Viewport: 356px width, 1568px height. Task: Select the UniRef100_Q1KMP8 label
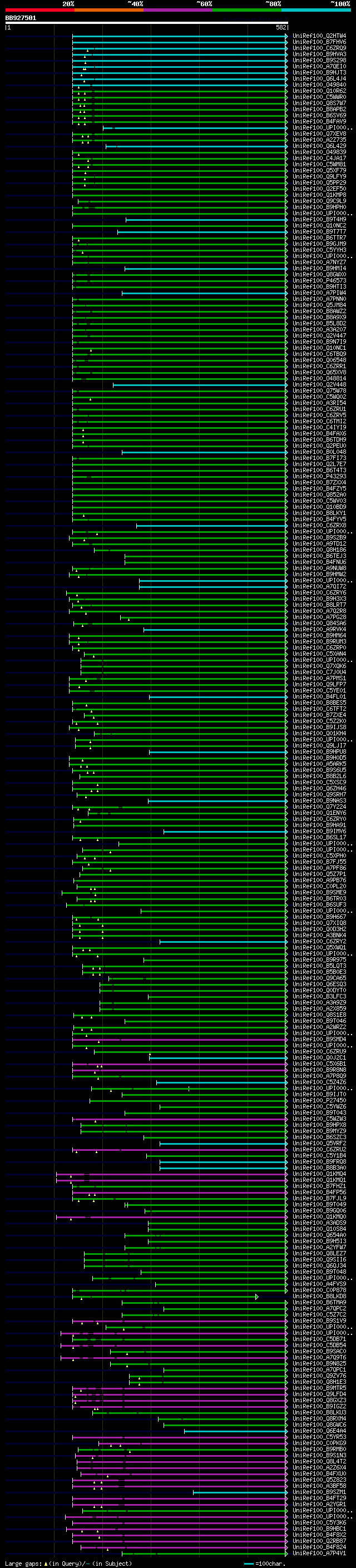pyautogui.click(x=319, y=195)
